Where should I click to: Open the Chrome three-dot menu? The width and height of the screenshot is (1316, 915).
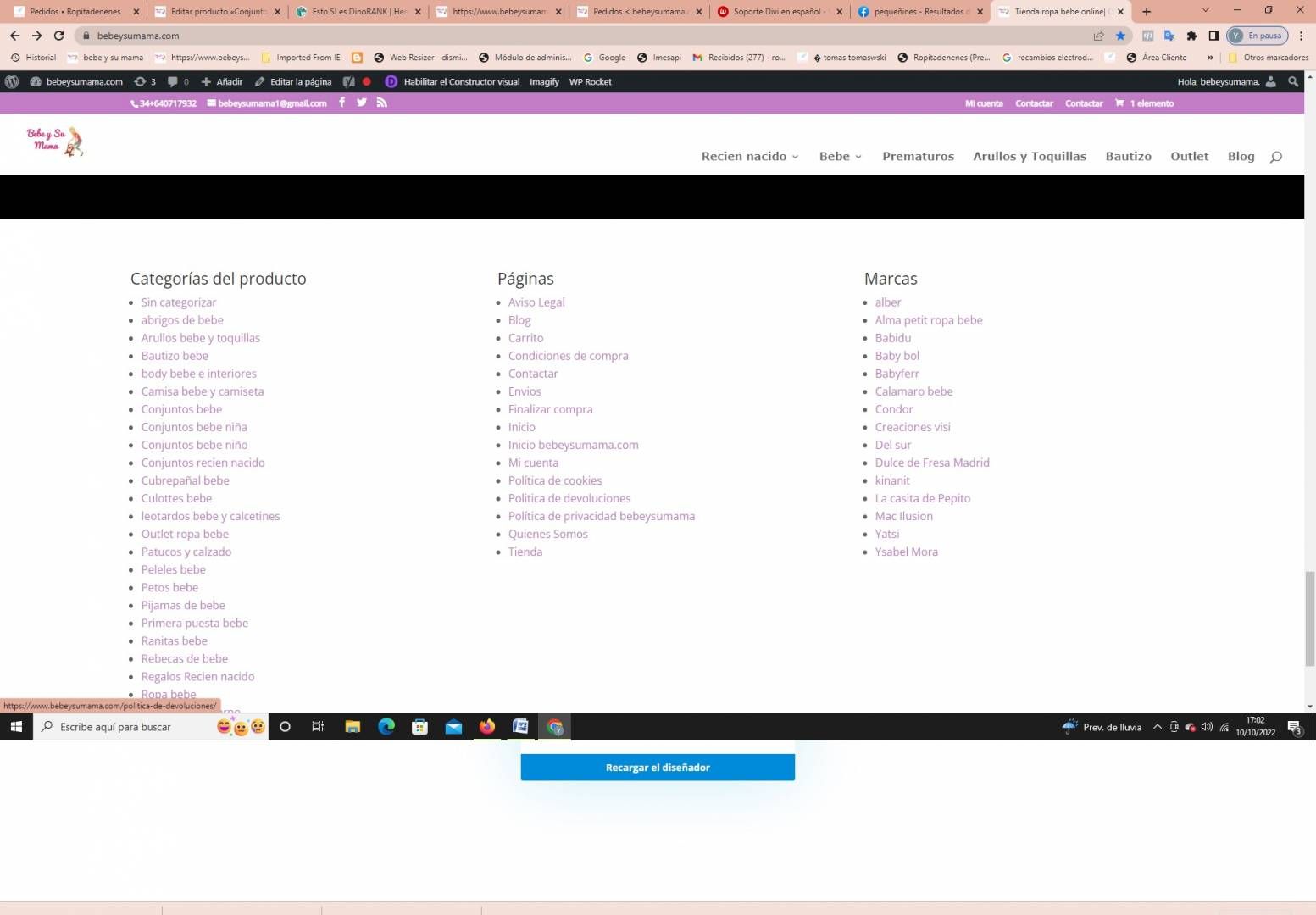pyautogui.click(x=1301, y=36)
